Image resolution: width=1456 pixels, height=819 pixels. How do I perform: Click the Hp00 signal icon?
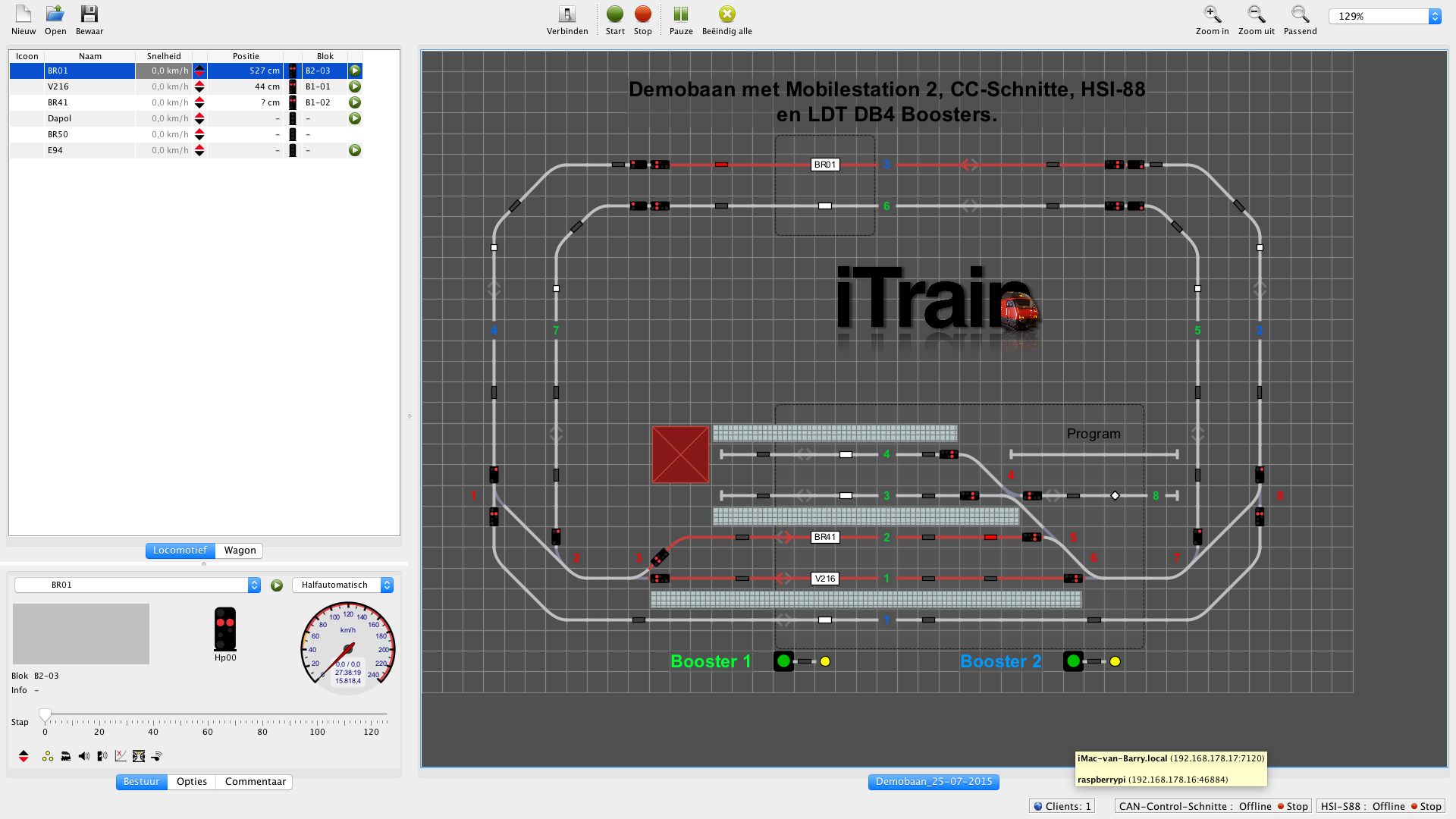(x=225, y=629)
